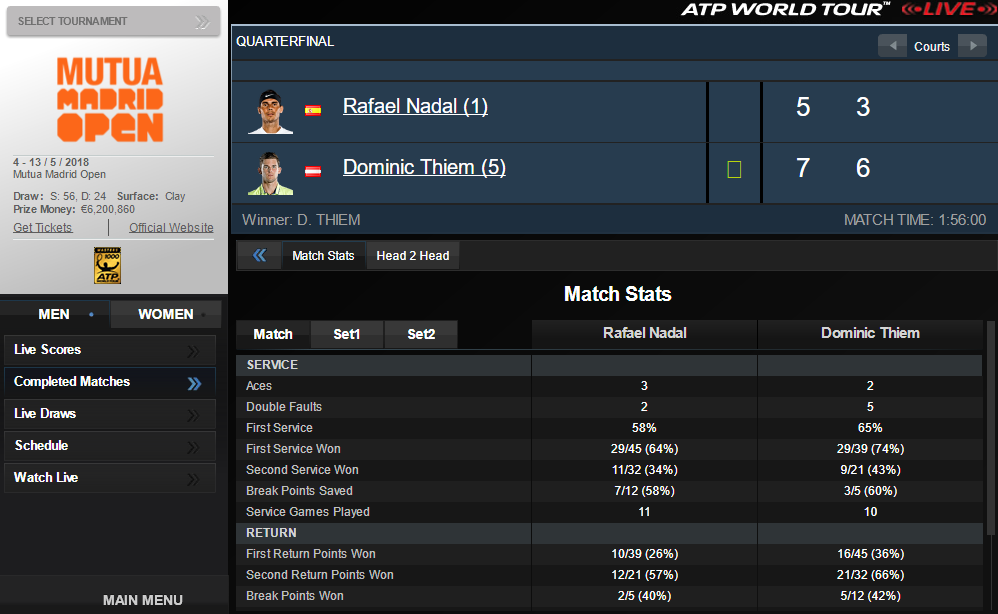Click the Austria flag icon

[313, 171]
